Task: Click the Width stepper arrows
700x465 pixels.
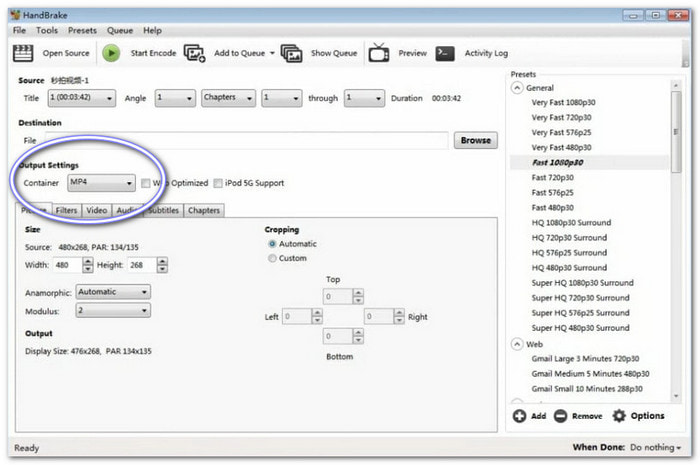Action: [x=88, y=265]
